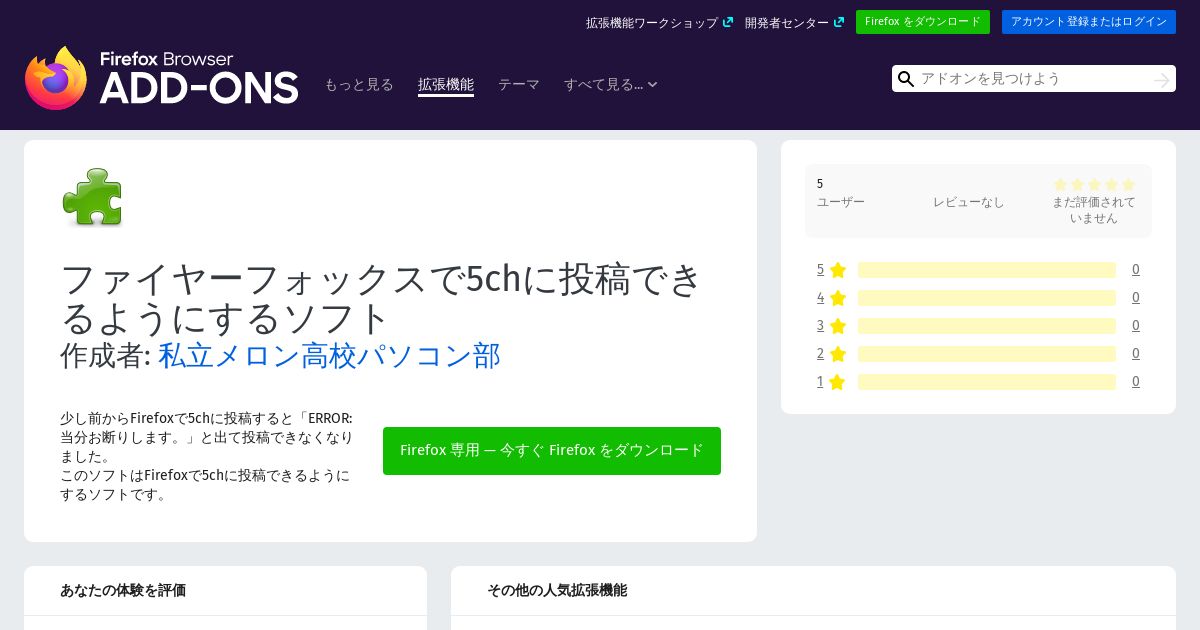Open author 私立メロン高校パソコン部 link
The width and height of the screenshot is (1200, 630).
click(329, 355)
